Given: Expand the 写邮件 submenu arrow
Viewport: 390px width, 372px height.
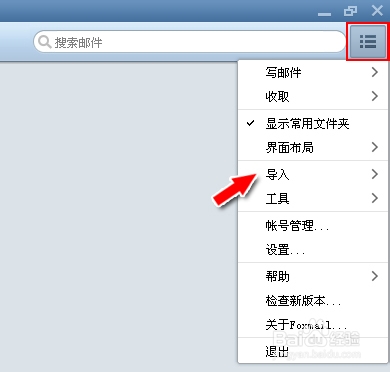Looking at the screenshot, I should 375,72.
